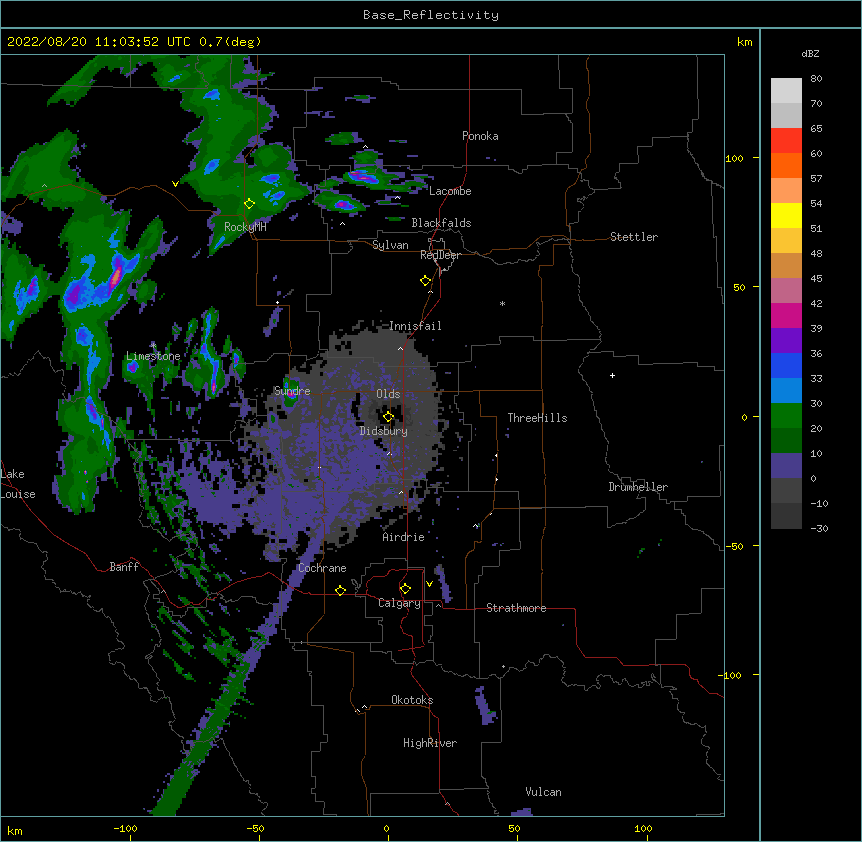Click the yellow station marker at Olds
Image resolution: width=862 pixels, height=842 pixels.
point(388,417)
